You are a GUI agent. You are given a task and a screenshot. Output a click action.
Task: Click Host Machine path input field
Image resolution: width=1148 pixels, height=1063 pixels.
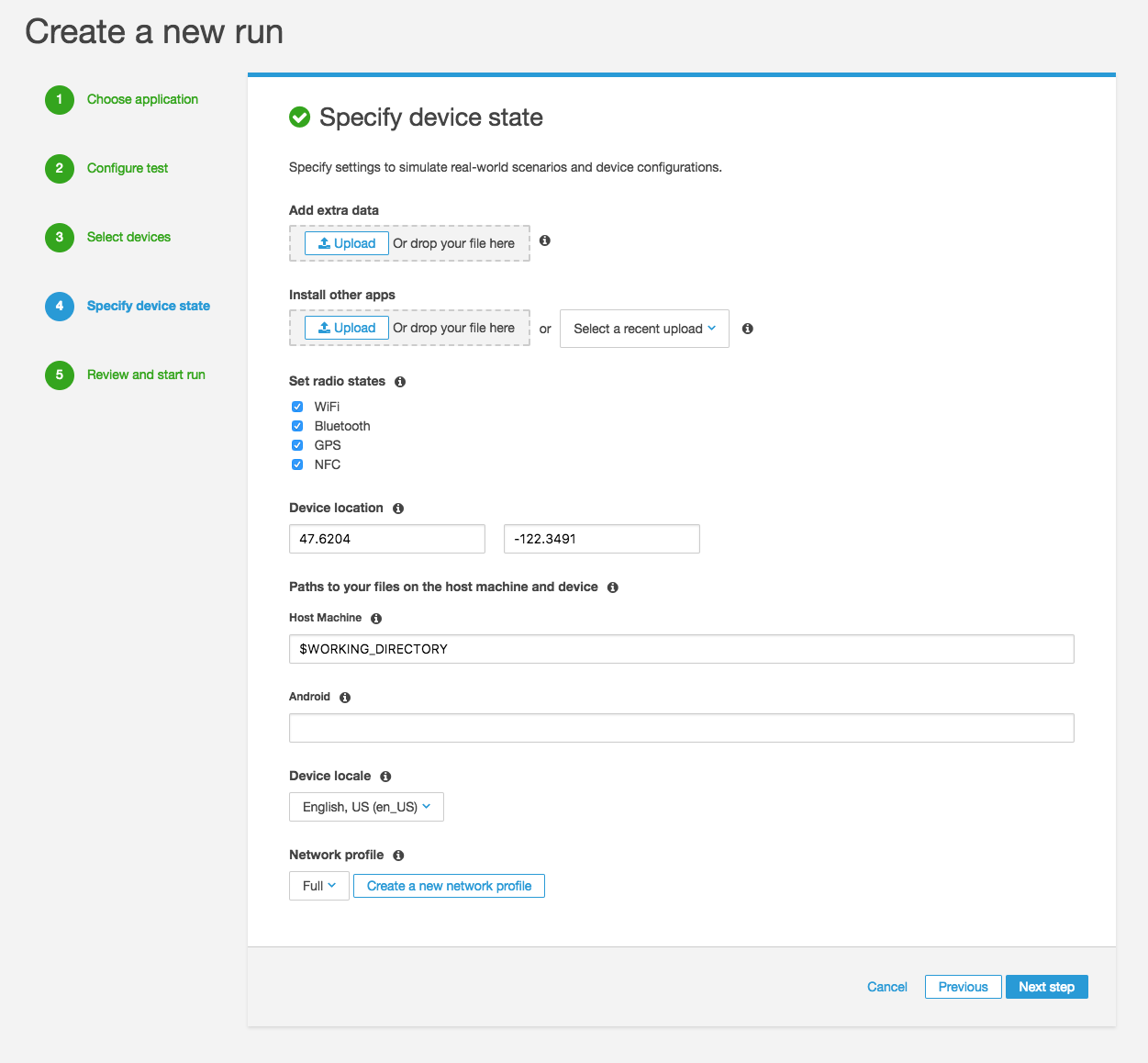click(x=682, y=649)
